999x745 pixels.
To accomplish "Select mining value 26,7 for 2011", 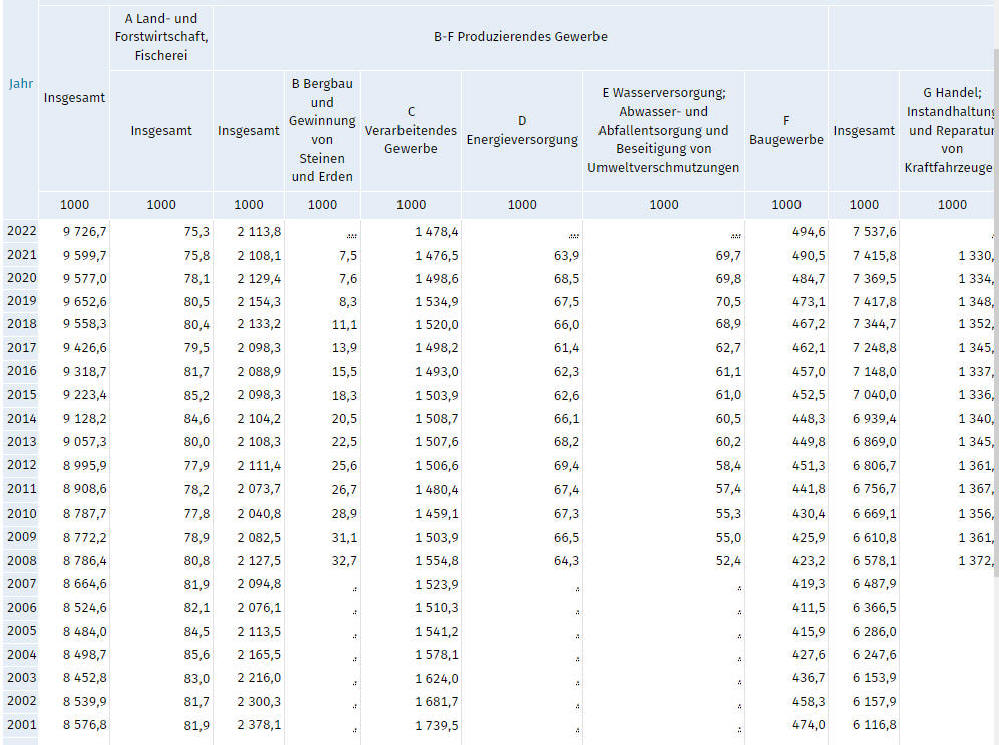I will (x=344, y=489).
